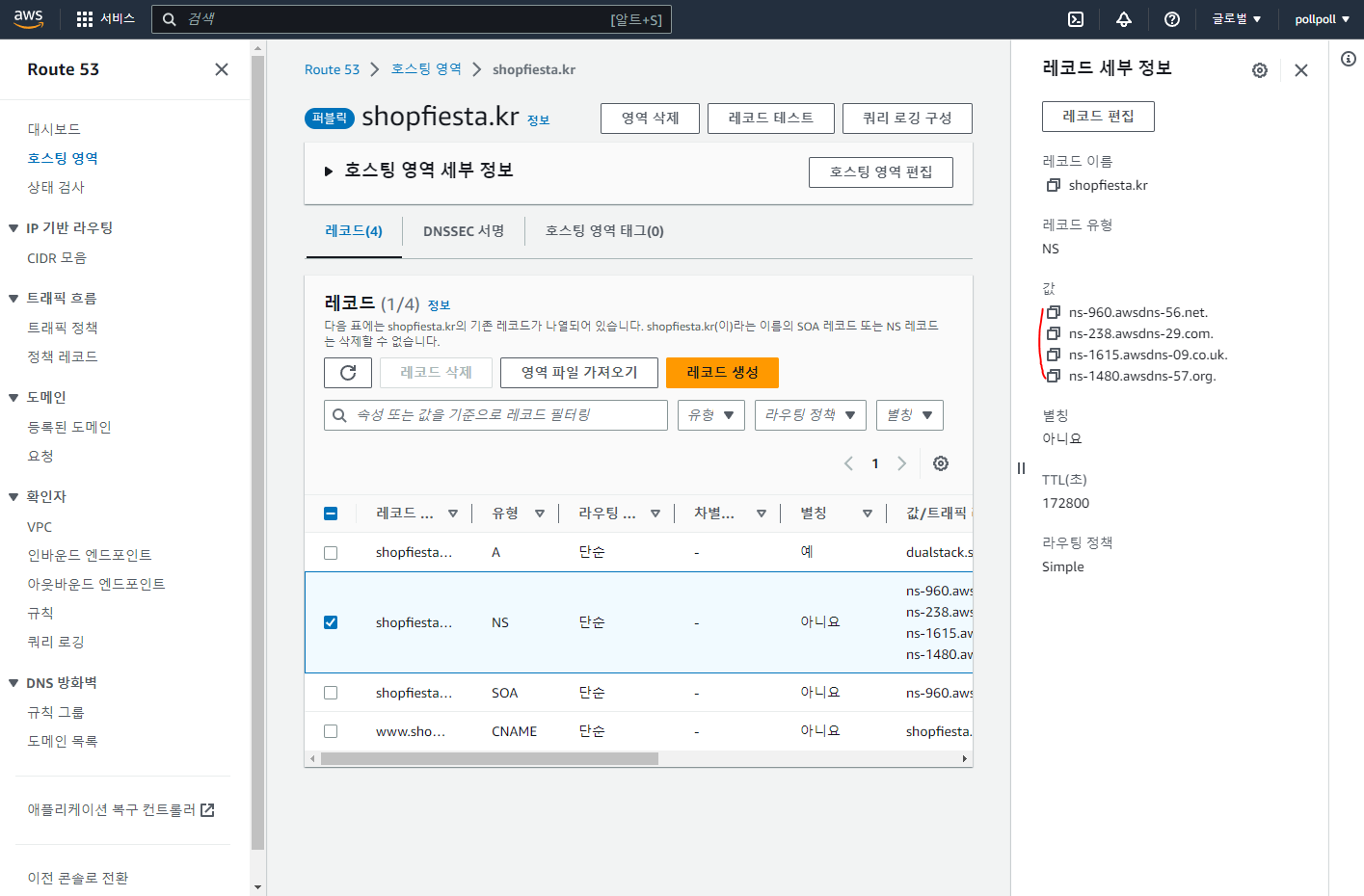The image size is (1364, 896).
Task: Refresh the records table
Action: (x=348, y=373)
